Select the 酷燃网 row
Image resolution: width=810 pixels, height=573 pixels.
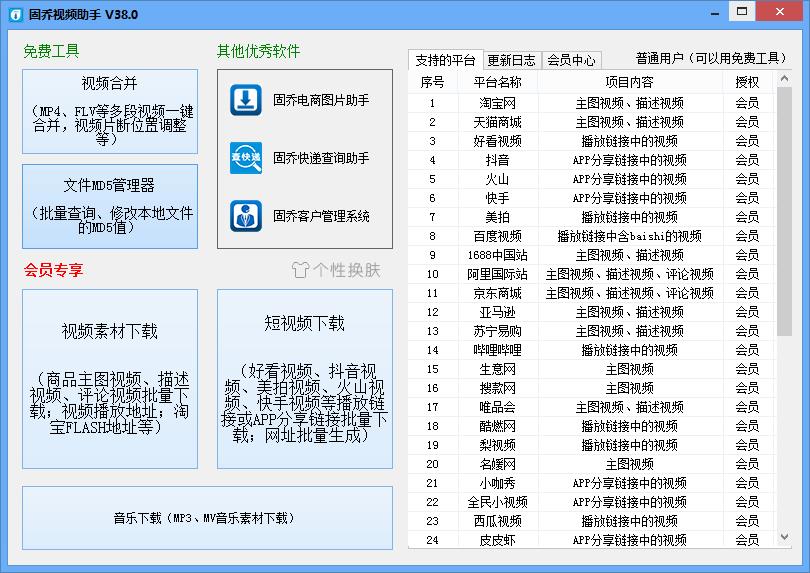(592, 426)
